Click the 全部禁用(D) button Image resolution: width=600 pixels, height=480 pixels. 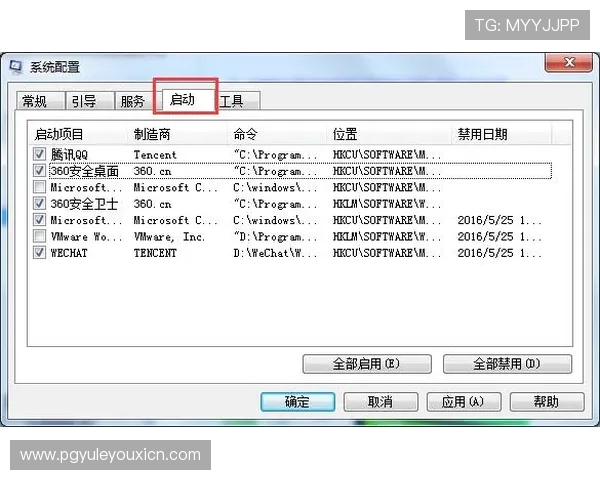(507, 364)
